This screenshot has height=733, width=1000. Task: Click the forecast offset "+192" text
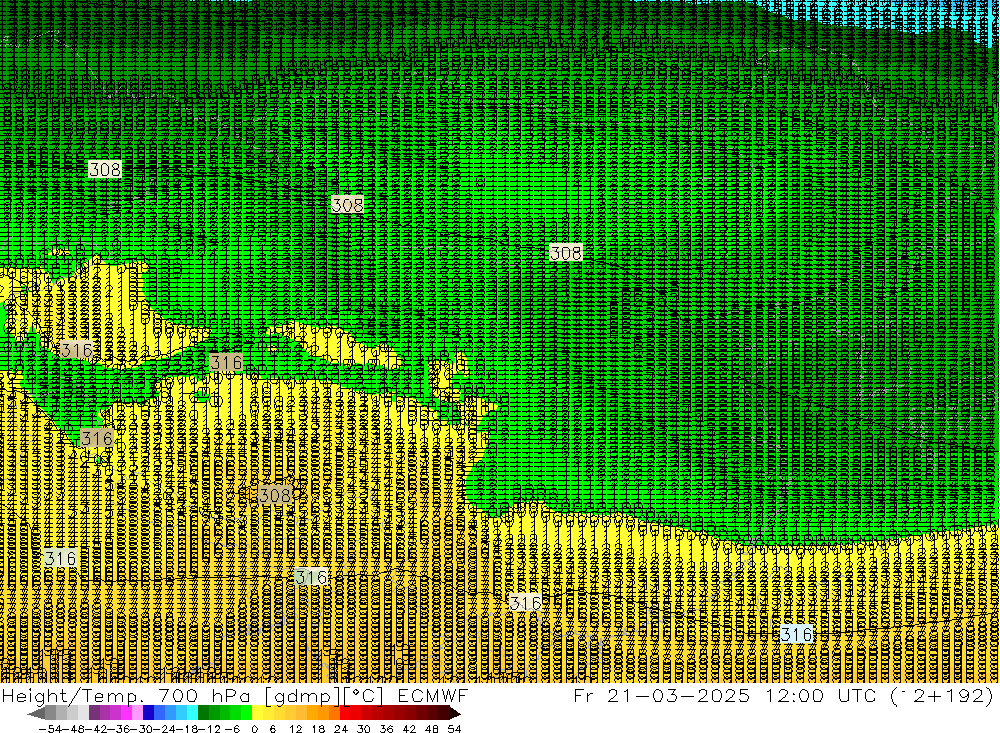coord(954,695)
